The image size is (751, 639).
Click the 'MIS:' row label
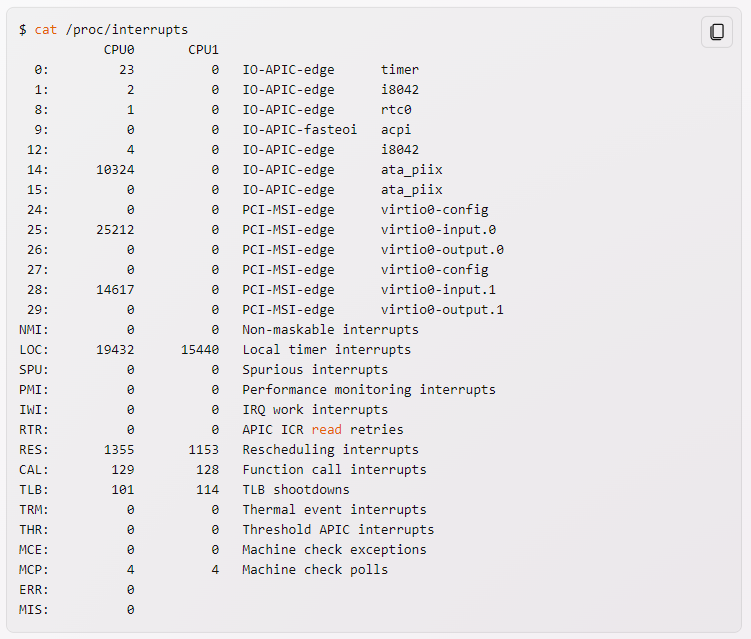tap(34, 610)
